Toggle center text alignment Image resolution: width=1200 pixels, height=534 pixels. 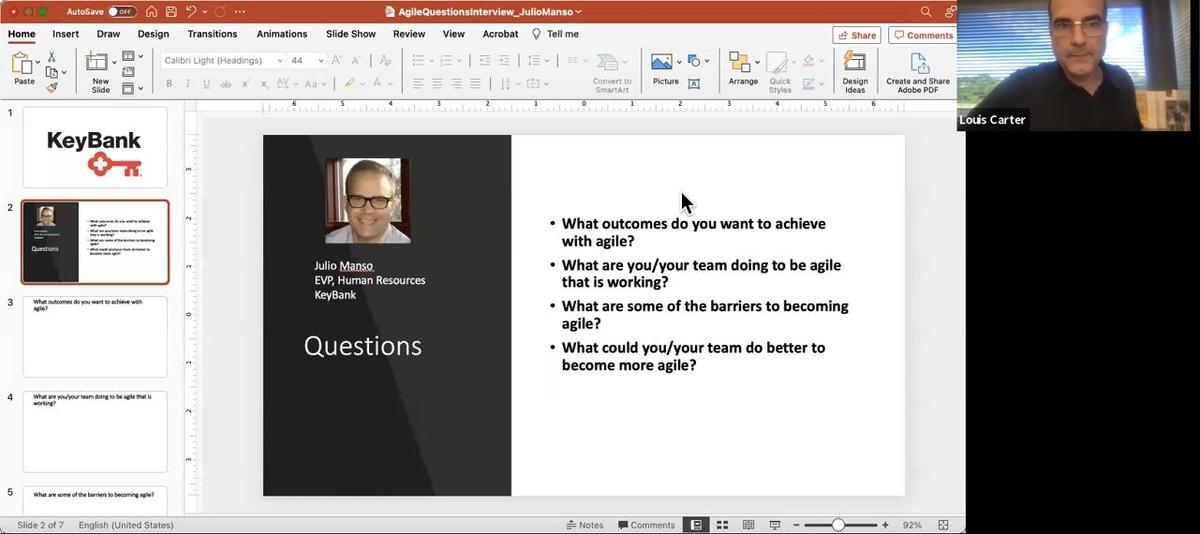(437, 84)
